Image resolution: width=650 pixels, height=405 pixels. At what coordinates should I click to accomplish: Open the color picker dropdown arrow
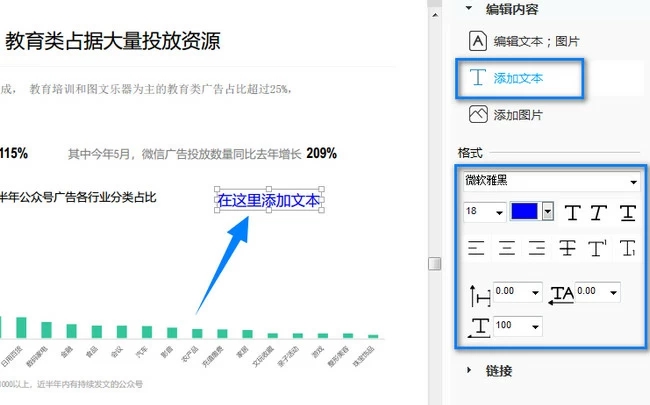coord(547,212)
